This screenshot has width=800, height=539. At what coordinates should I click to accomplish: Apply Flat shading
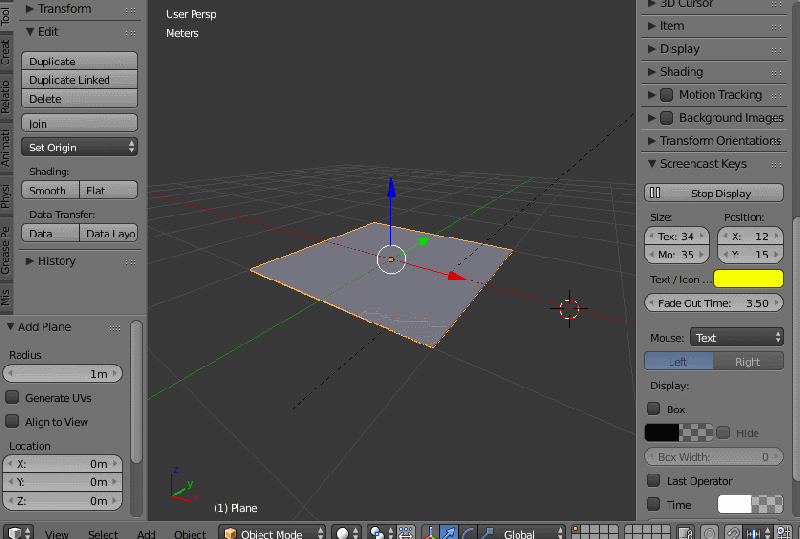(109, 190)
